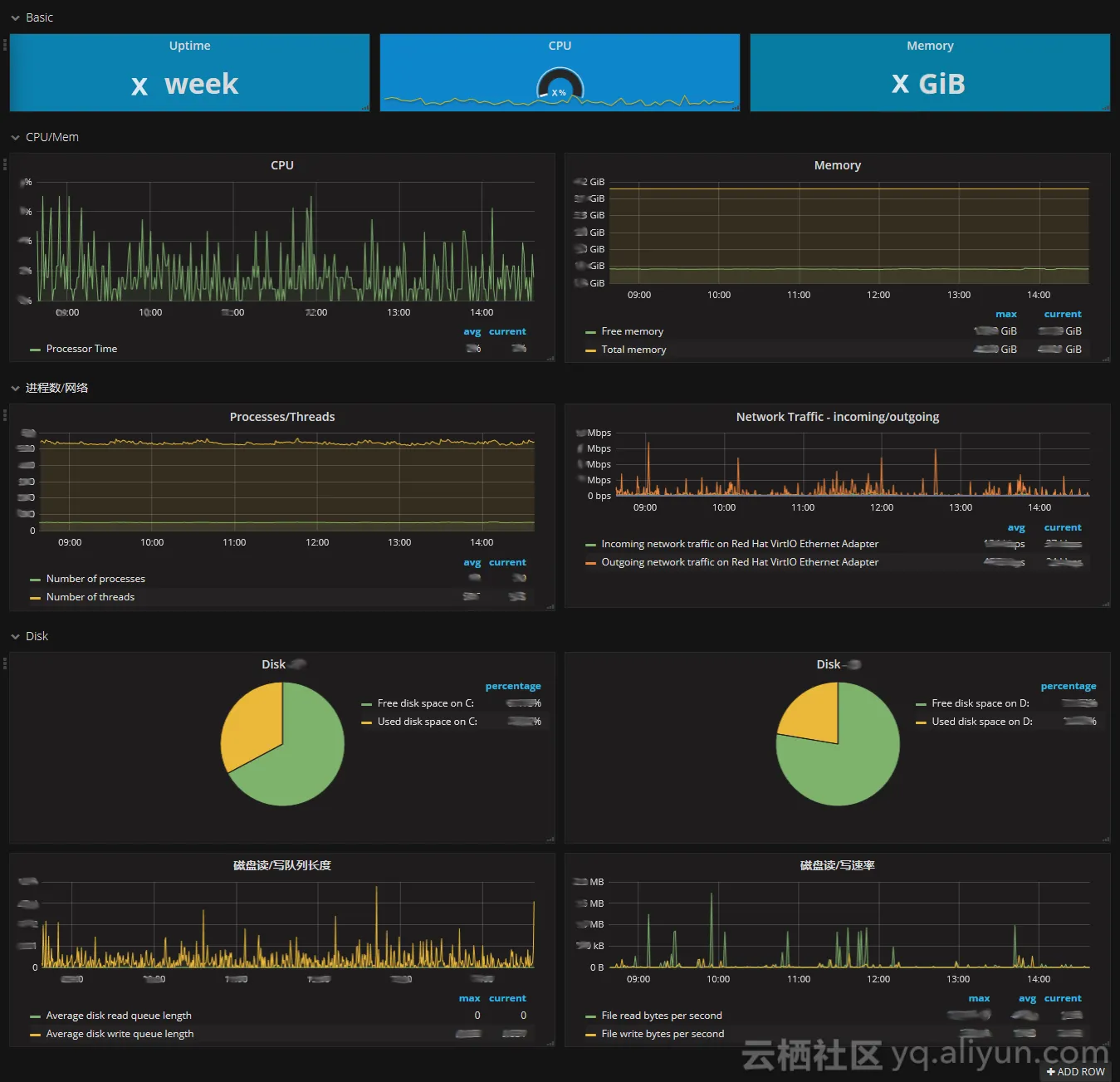The image size is (1120, 1082).
Task: Sort CPU graph legend by avg
Action: point(472,331)
